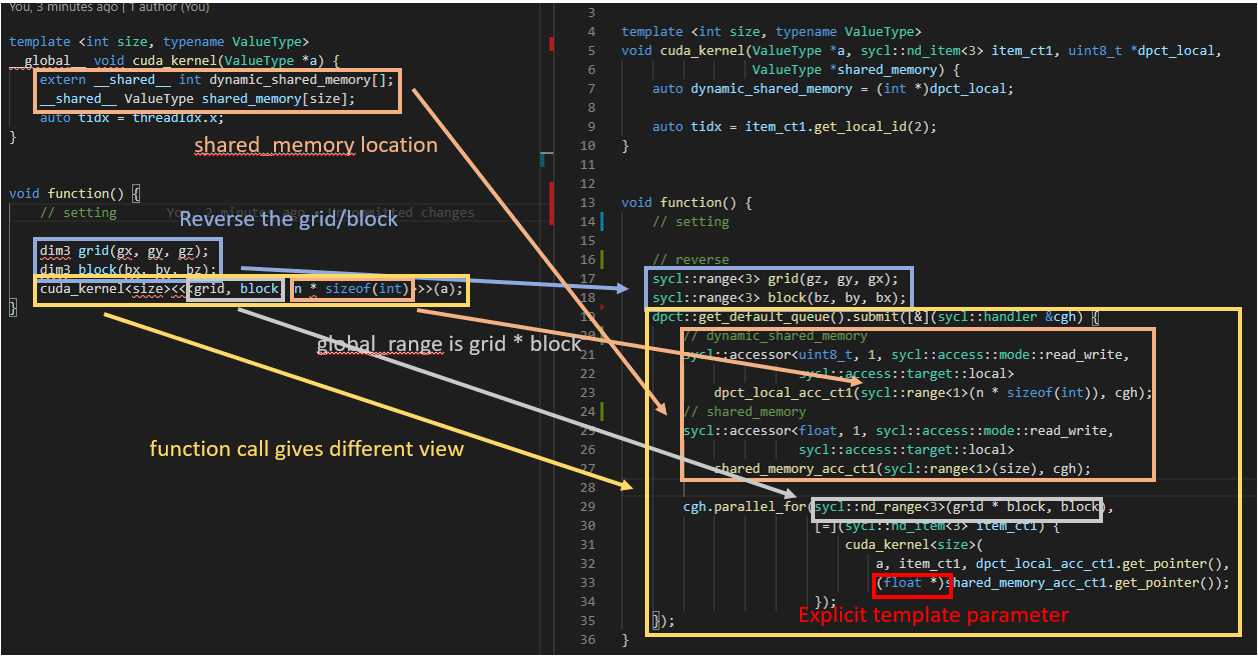The height and width of the screenshot is (656, 1258).
Task: Click the small red deleted-line arrow near line 18
Action: [x=600, y=307]
